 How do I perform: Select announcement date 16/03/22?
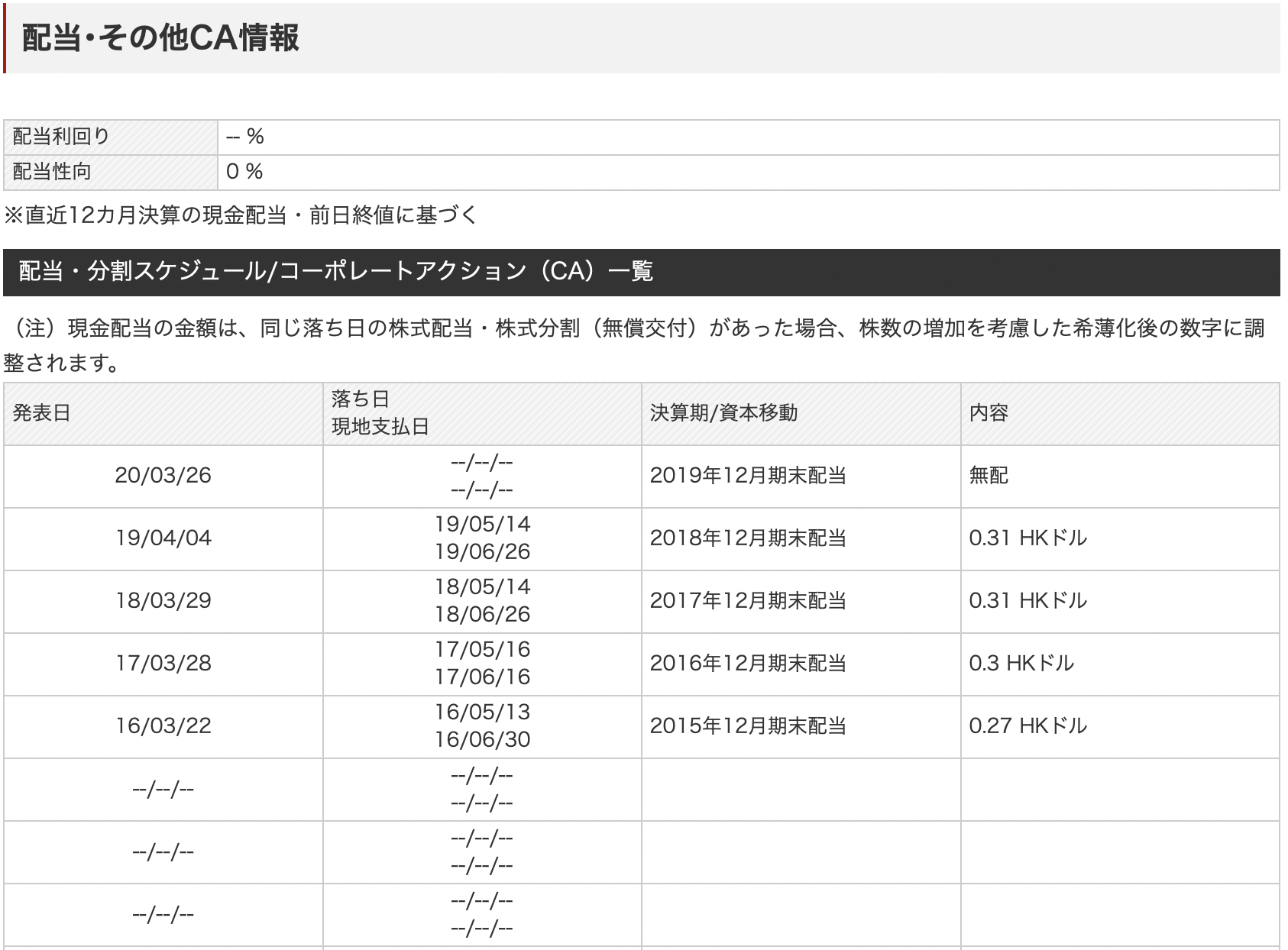point(163,726)
